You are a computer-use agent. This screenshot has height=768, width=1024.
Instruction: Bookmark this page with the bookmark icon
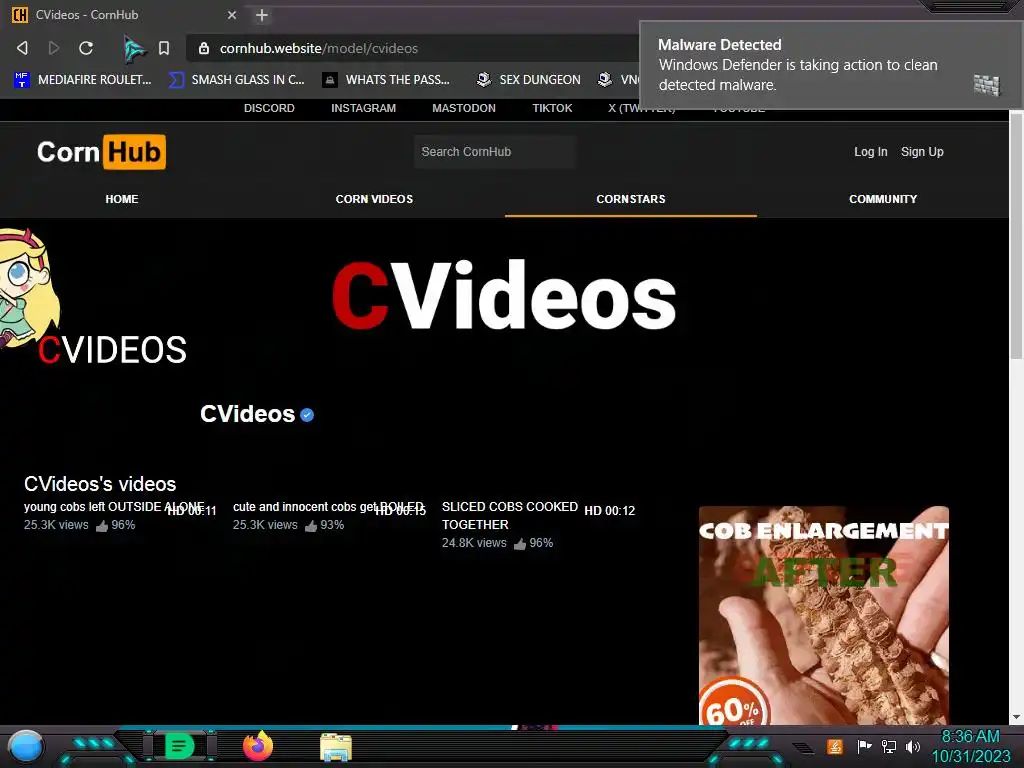tap(164, 48)
